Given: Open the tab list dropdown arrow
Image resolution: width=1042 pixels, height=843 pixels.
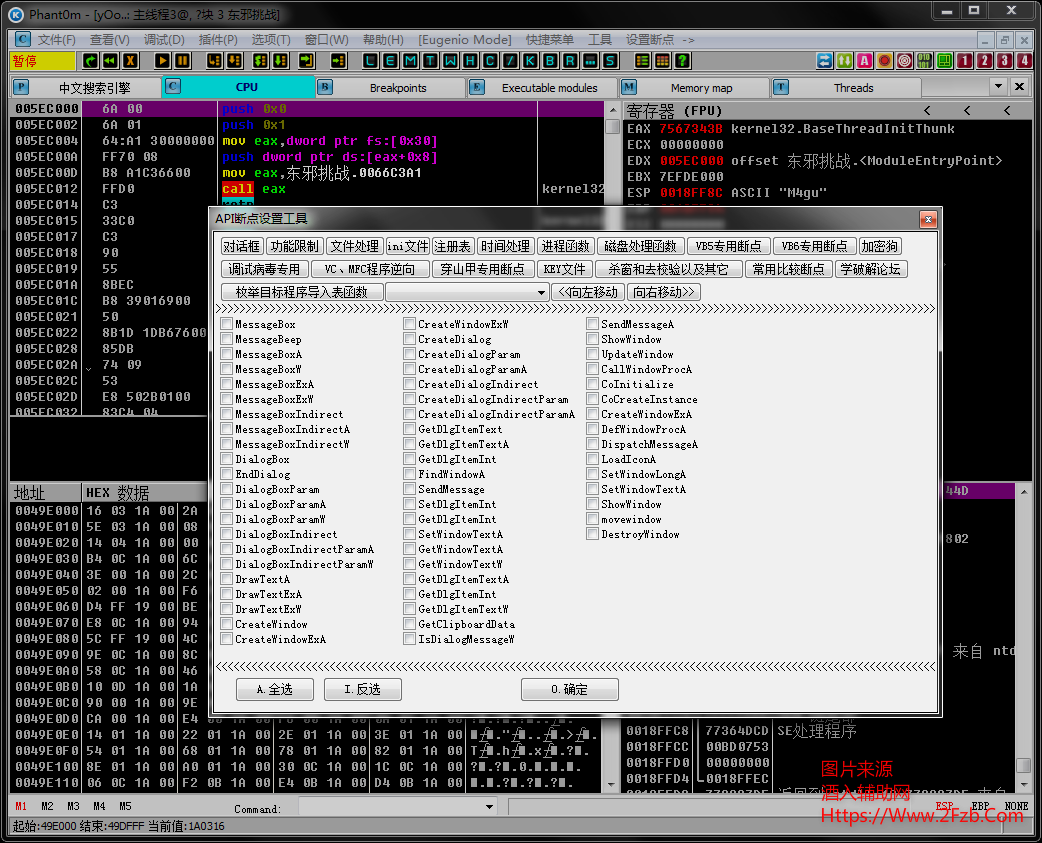Looking at the screenshot, I should [998, 87].
